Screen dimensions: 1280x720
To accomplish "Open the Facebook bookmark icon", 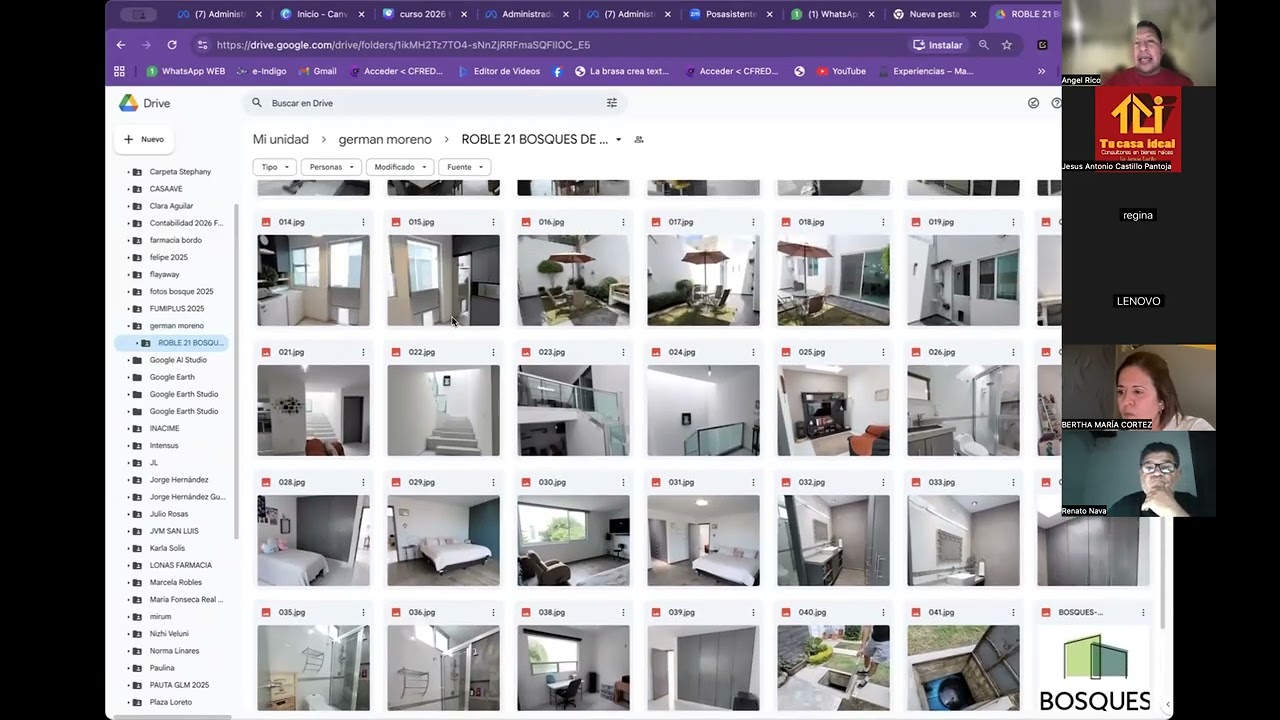I will coord(557,71).
